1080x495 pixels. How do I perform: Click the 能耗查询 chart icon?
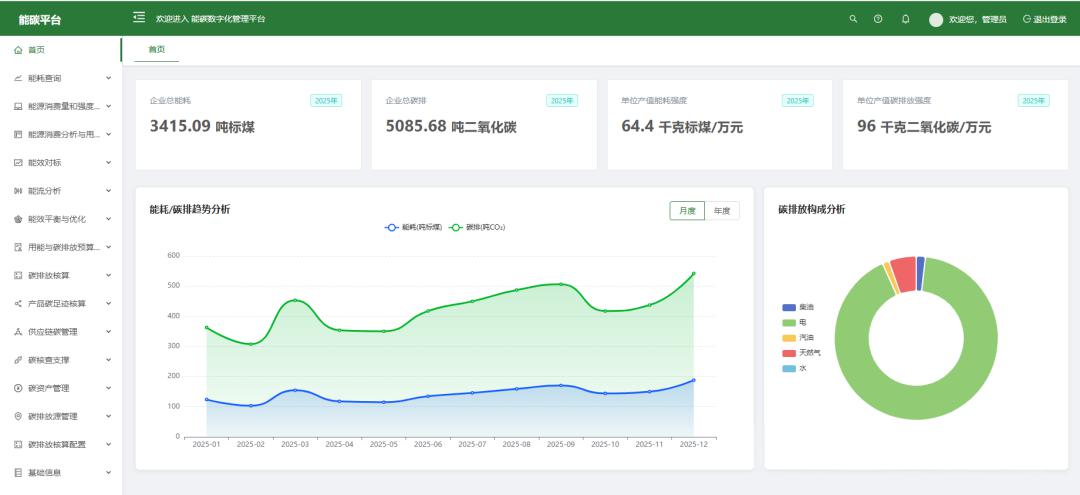pyautogui.click(x=18, y=78)
